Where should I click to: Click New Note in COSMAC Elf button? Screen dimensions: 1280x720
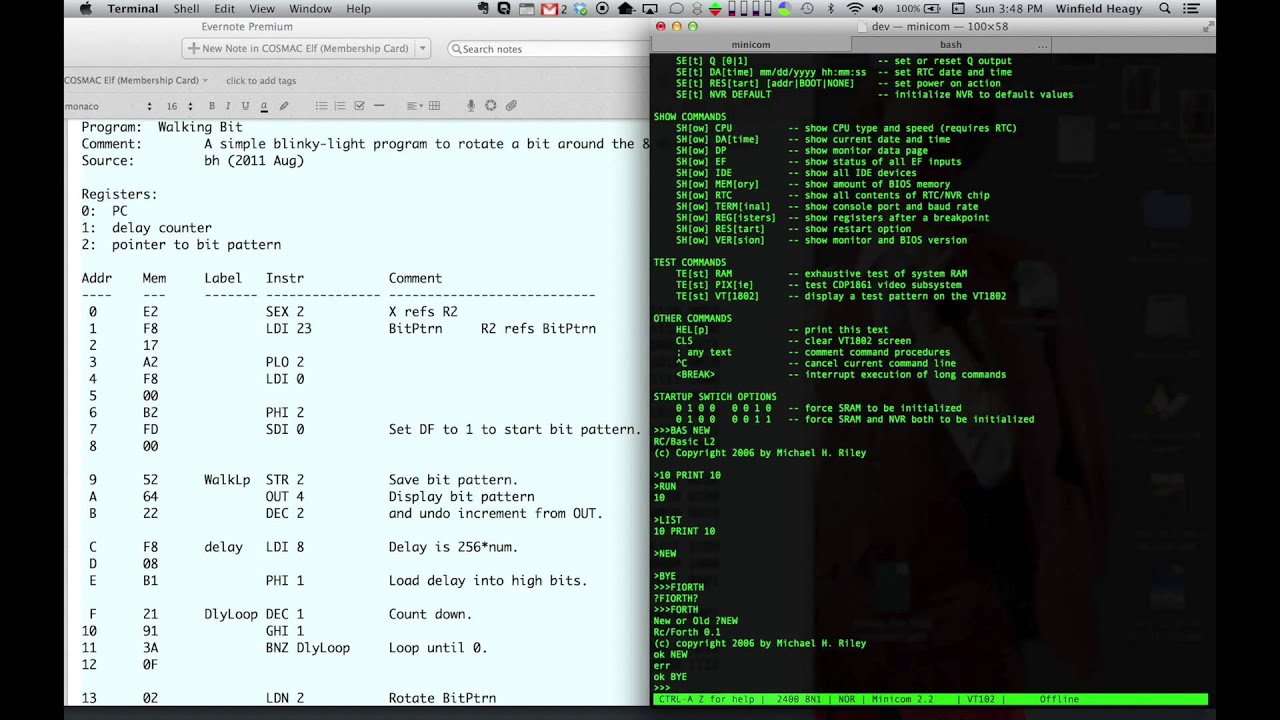(x=298, y=48)
